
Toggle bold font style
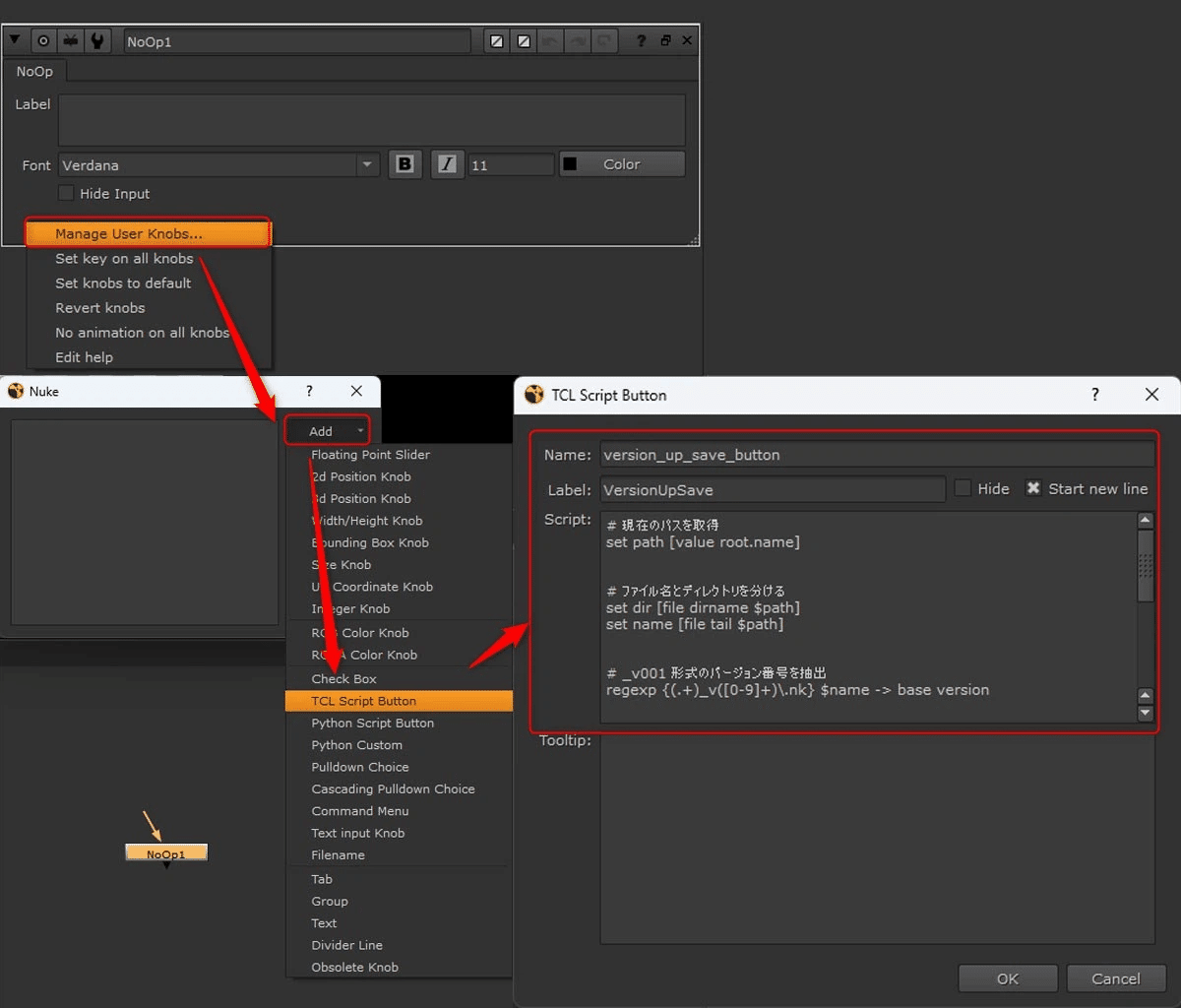404,164
